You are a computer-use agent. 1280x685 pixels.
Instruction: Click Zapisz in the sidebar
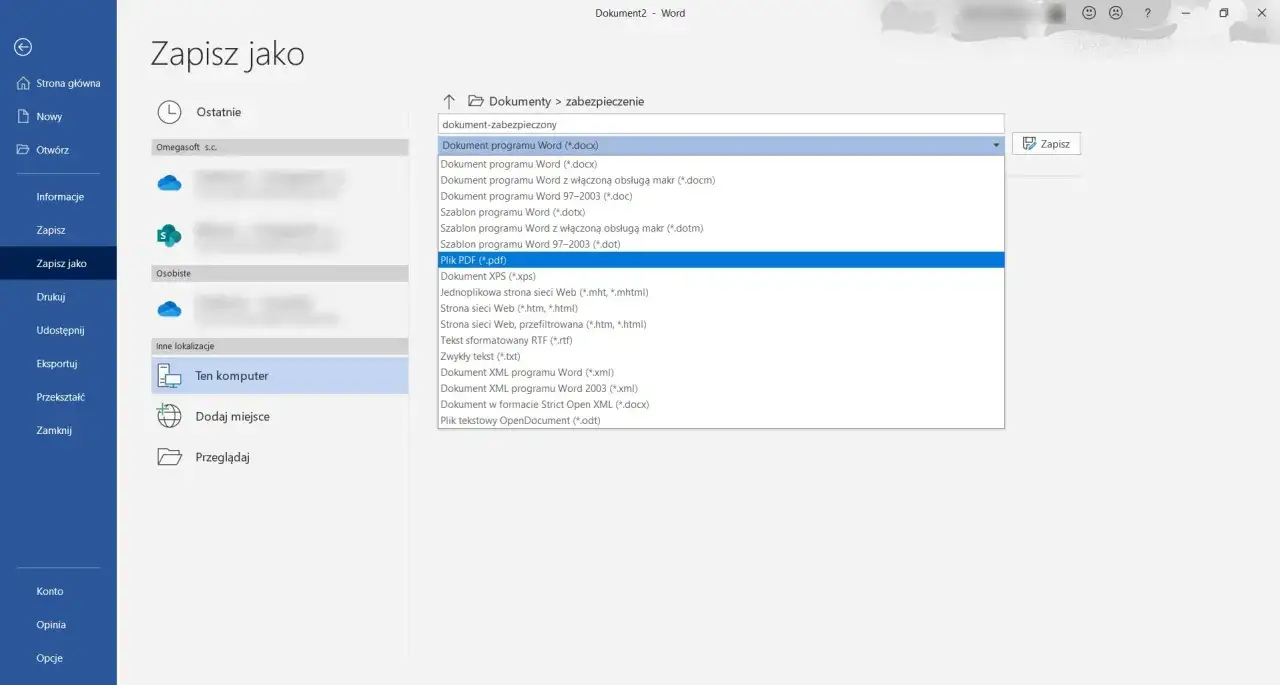[x=58, y=230]
